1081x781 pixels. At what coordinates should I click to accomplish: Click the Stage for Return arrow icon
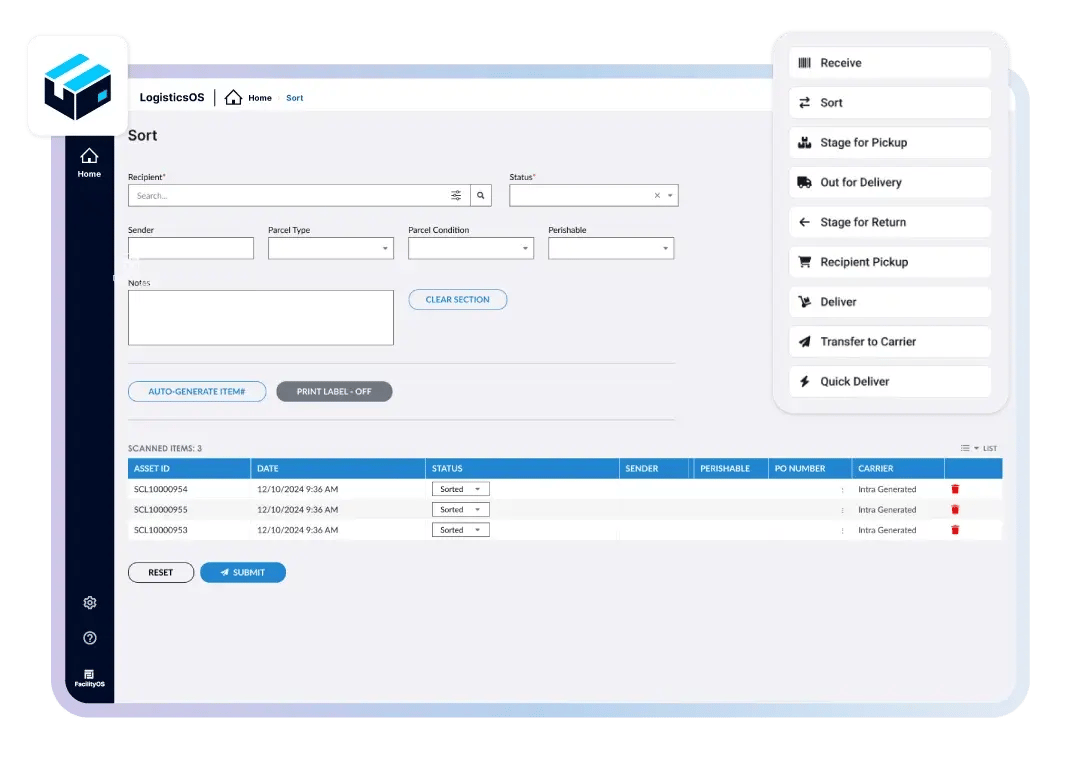805,222
